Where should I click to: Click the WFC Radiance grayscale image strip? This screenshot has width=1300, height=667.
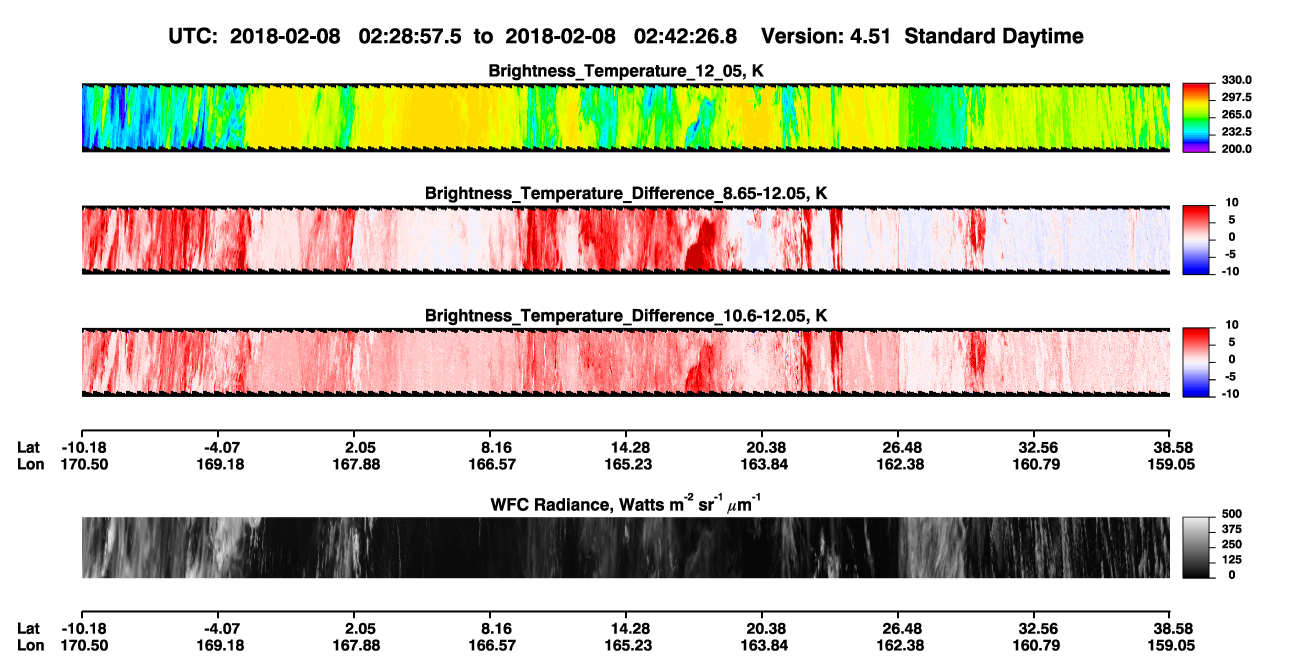coord(625,547)
